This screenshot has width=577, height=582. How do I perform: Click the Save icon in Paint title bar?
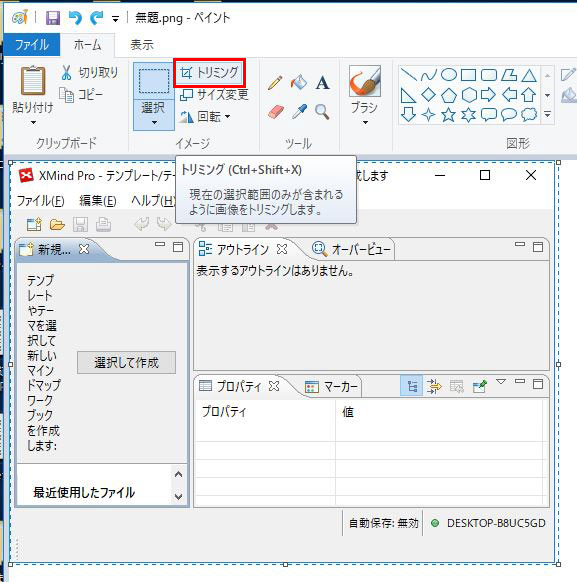coord(53,17)
